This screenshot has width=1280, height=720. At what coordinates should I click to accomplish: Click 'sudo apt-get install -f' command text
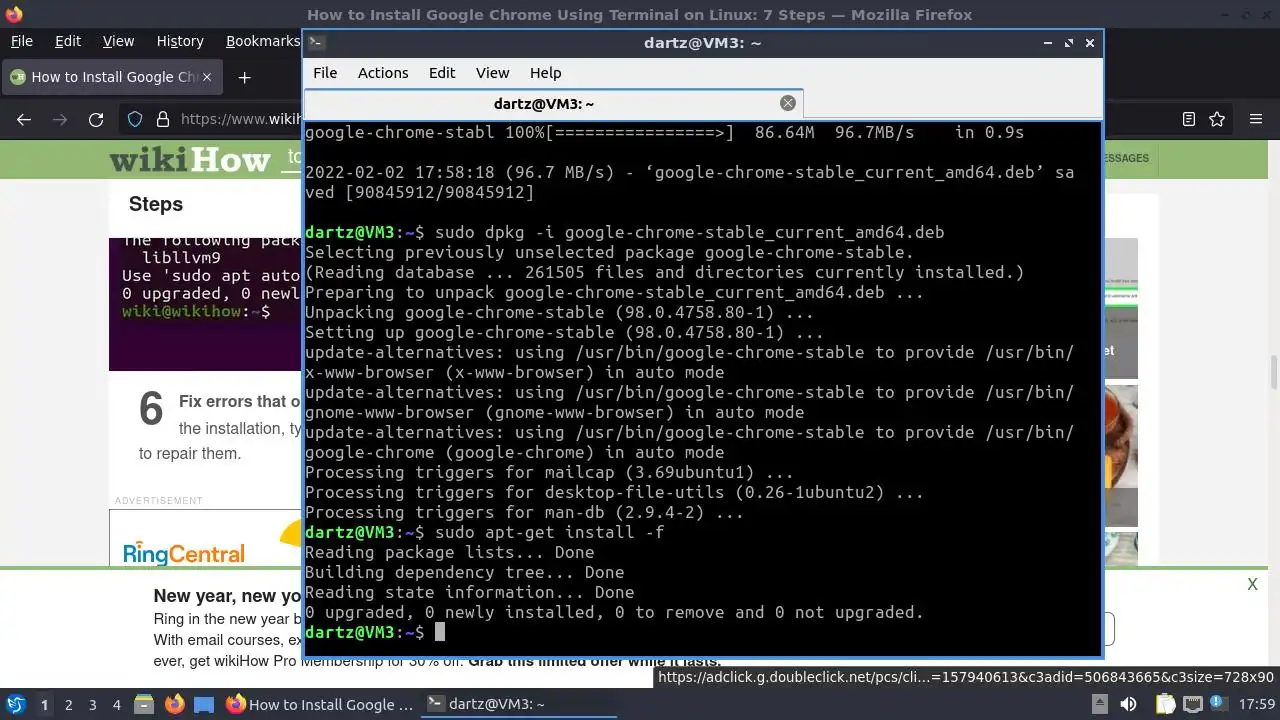point(549,532)
